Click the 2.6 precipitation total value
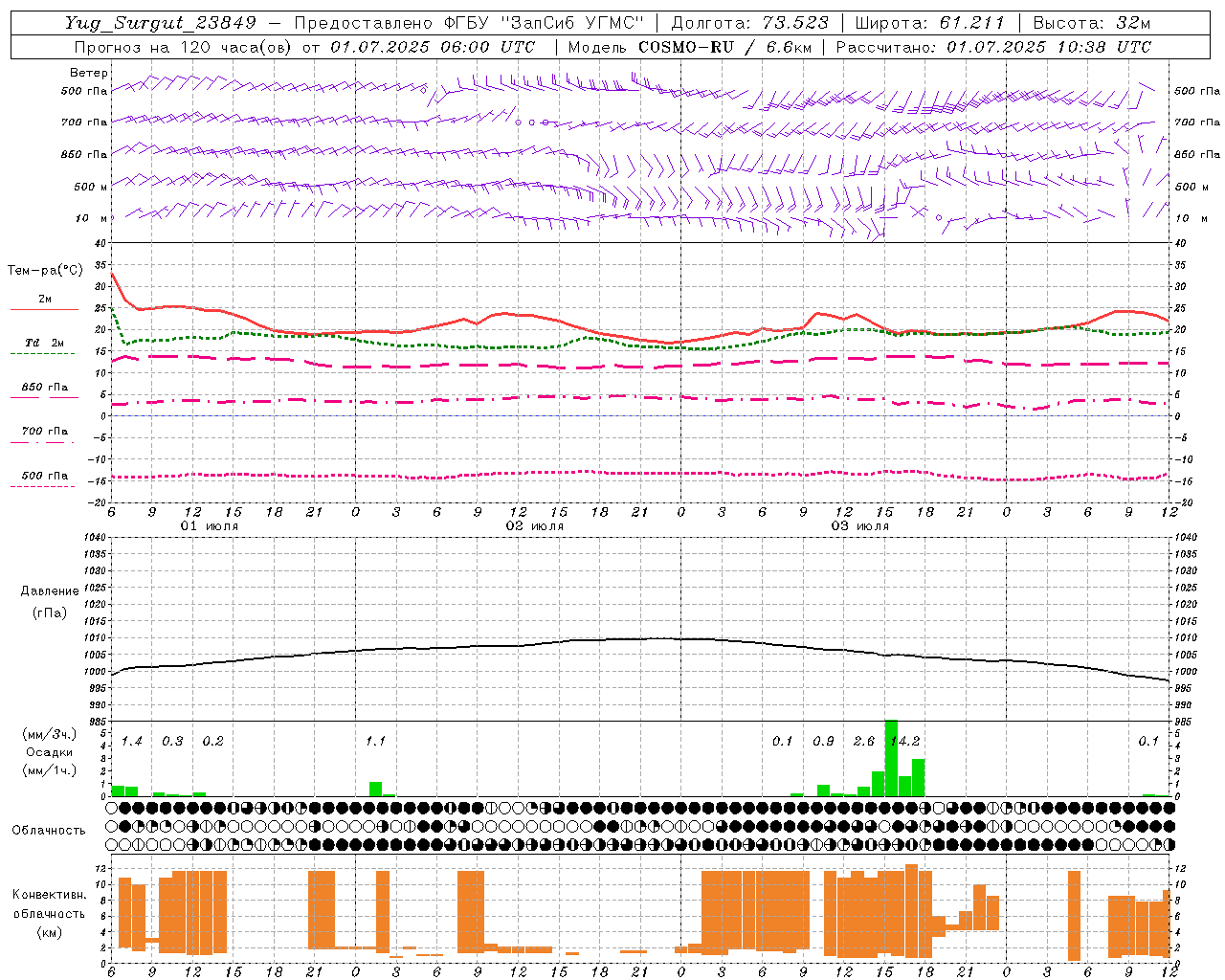 click(x=864, y=741)
